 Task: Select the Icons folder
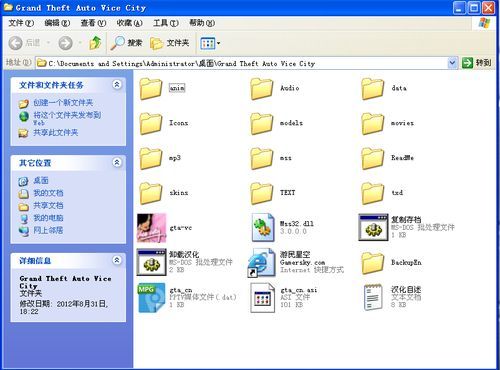point(164,123)
